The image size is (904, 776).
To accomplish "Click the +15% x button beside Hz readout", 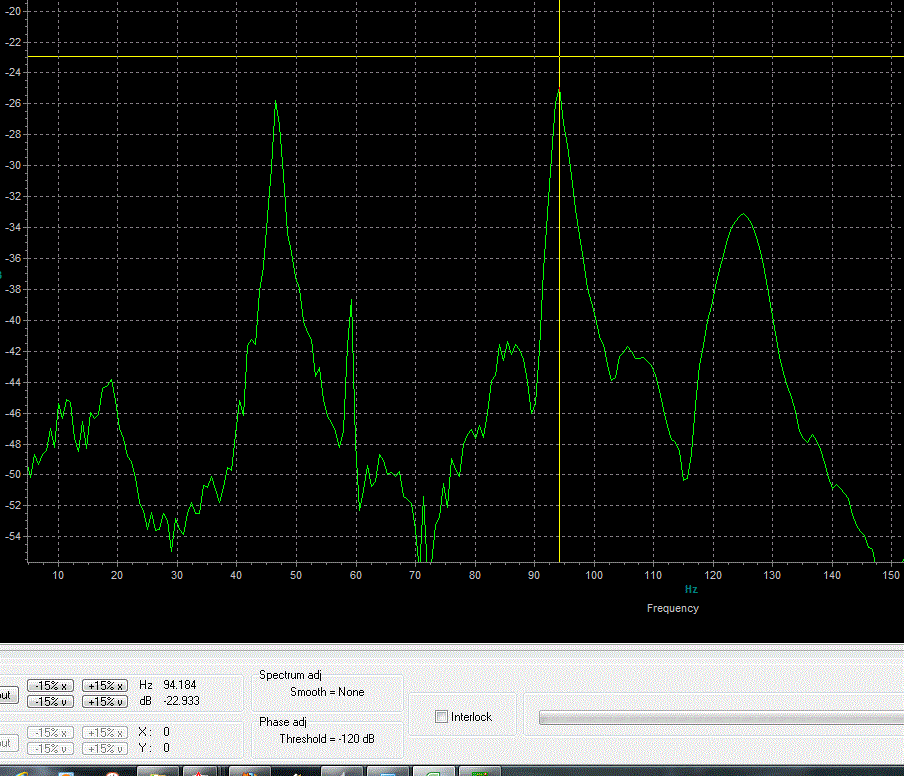I will point(105,685).
